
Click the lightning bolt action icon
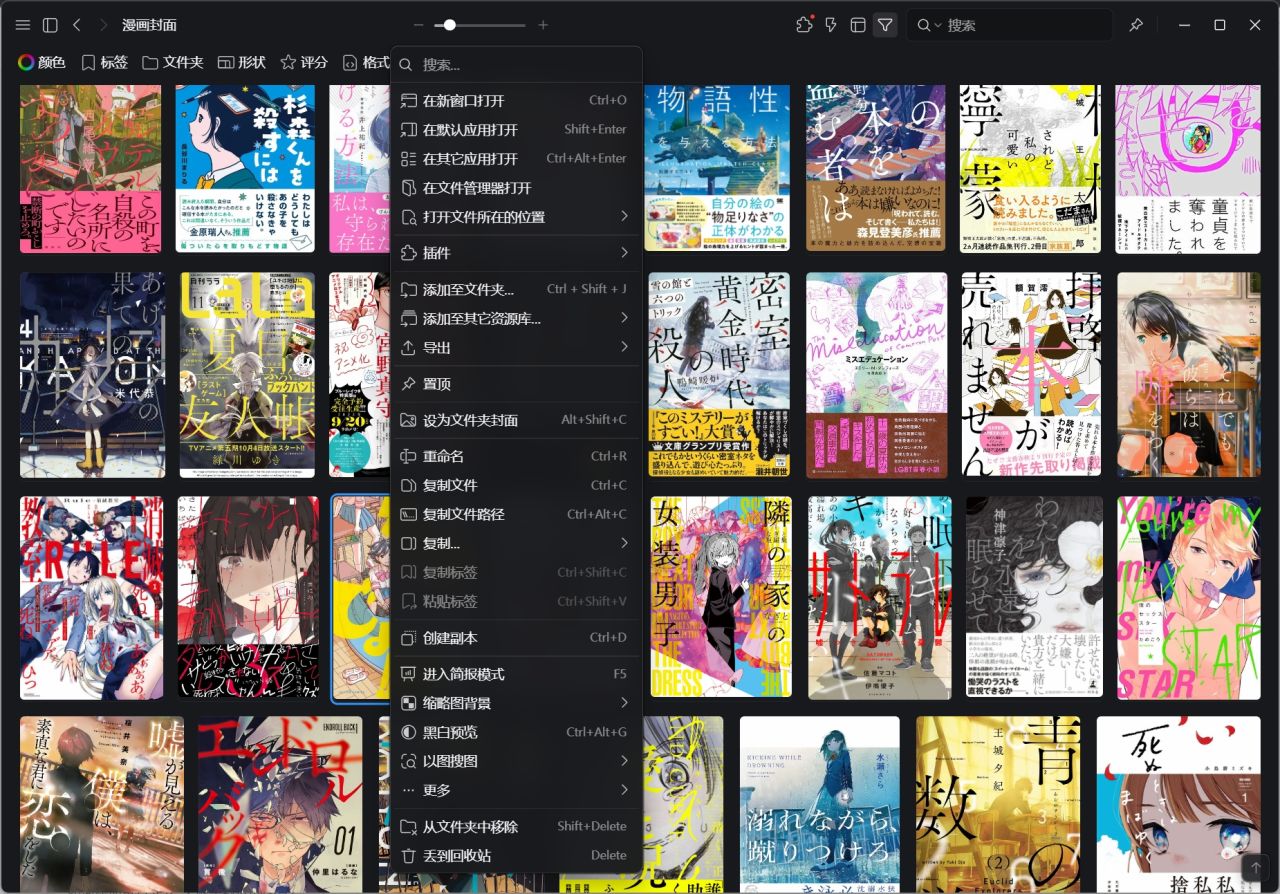[x=830, y=25]
